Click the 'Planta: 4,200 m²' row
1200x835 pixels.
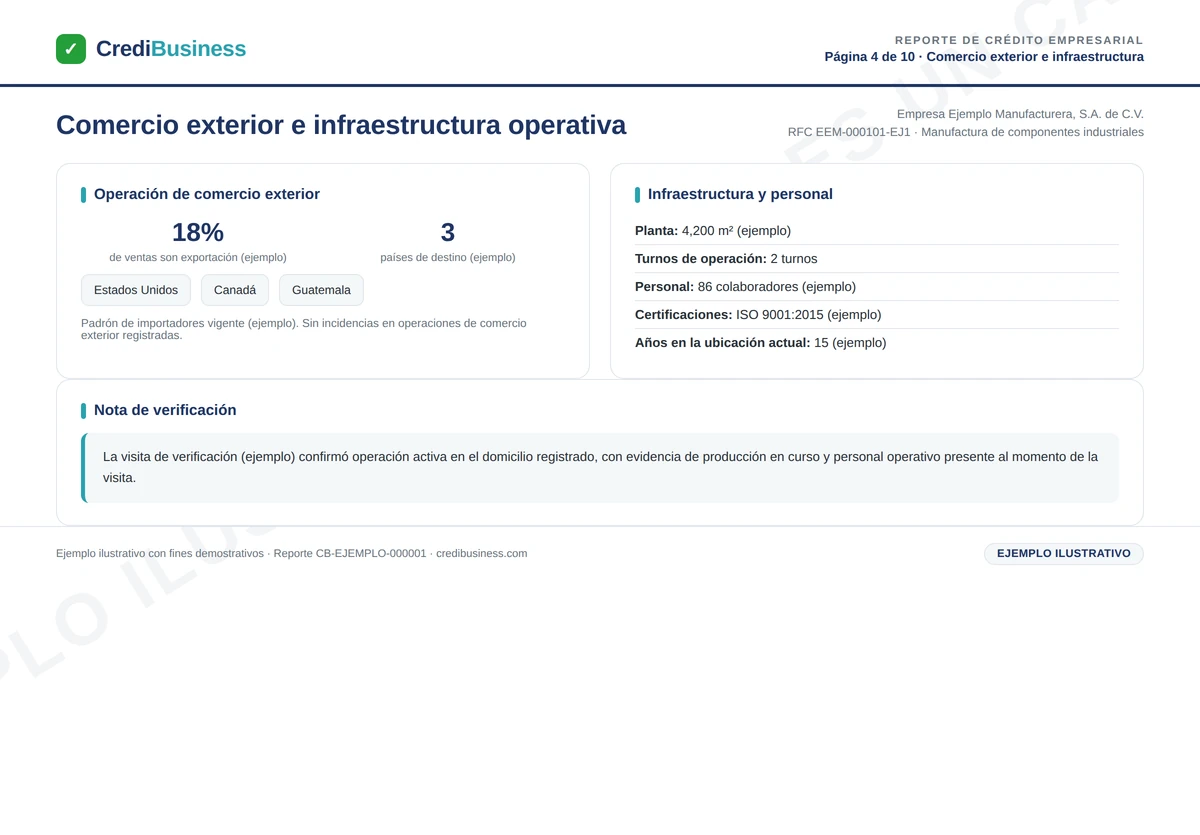tap(877, 231)
